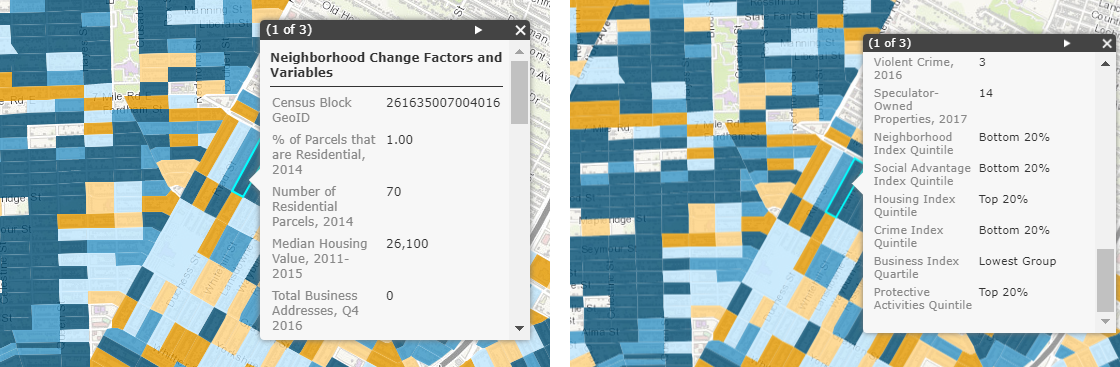Select Housing Index Quintile value Top 20%
The width and height of the screenshot is (1120, 367).
[1003, 200]
